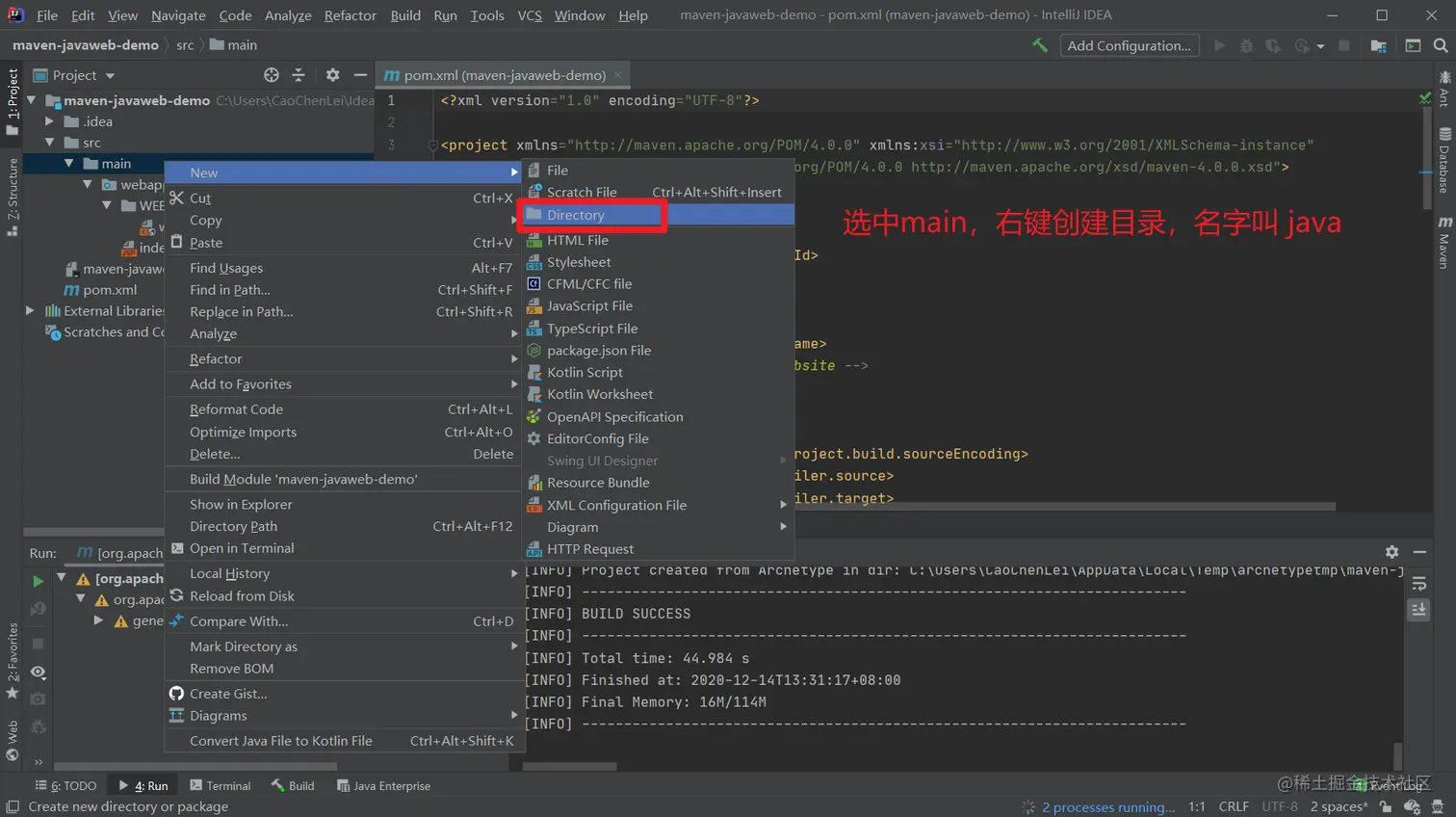The height and width of the screenshot is (817, 1456).
Task: Choose JavaScript File in New submenu
Action: pos(658,305)
